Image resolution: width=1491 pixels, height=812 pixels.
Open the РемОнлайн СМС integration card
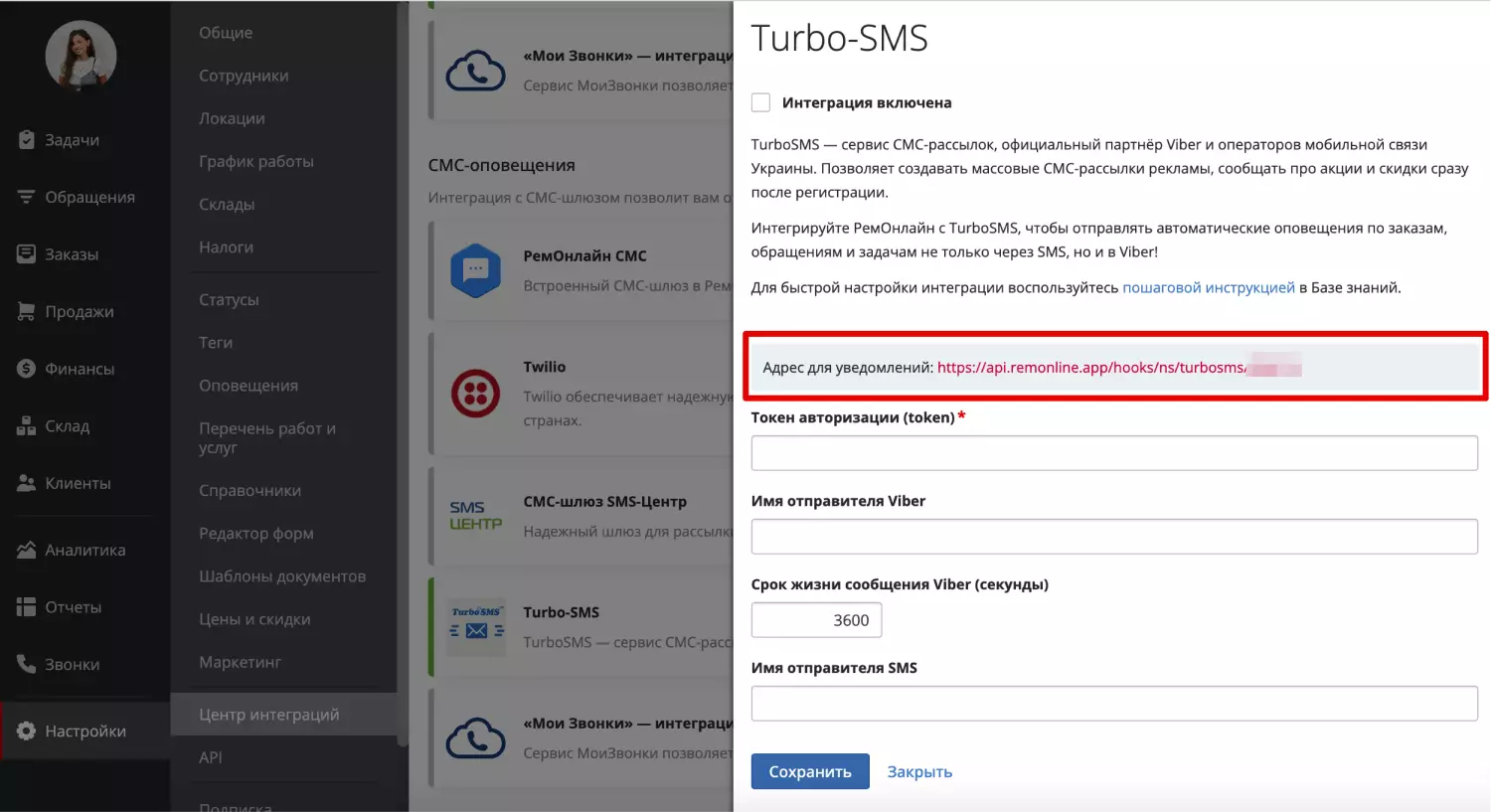coord(581,270)
